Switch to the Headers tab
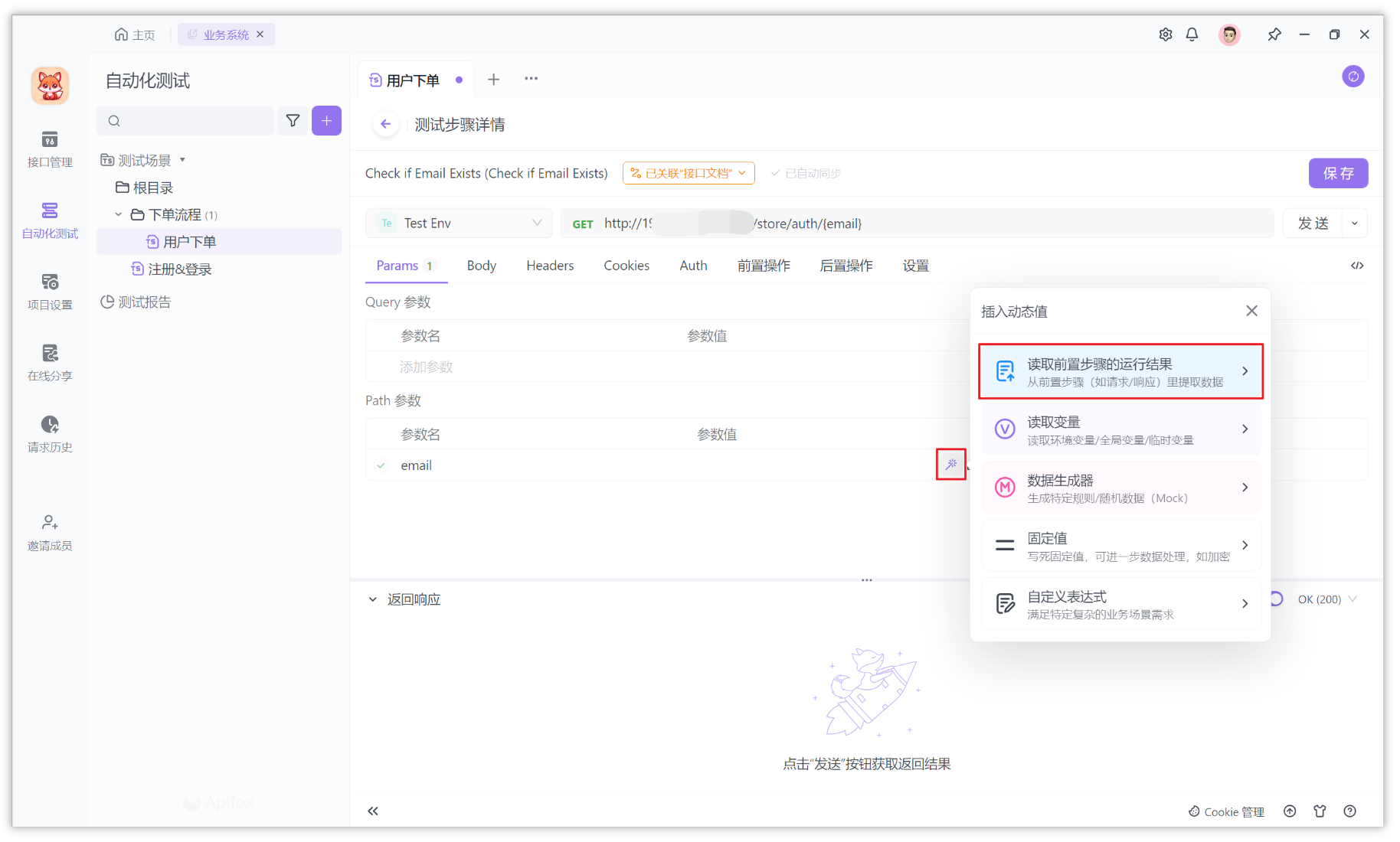1400x842 pixels. [550, 265]
